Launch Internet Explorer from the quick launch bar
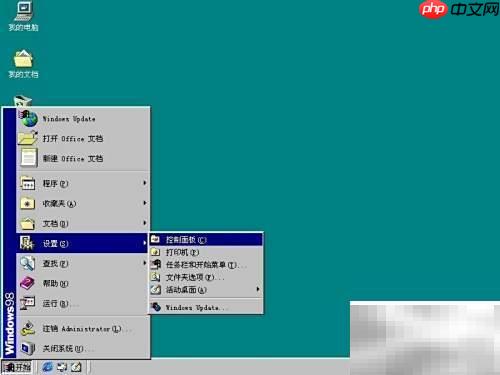 47,367
